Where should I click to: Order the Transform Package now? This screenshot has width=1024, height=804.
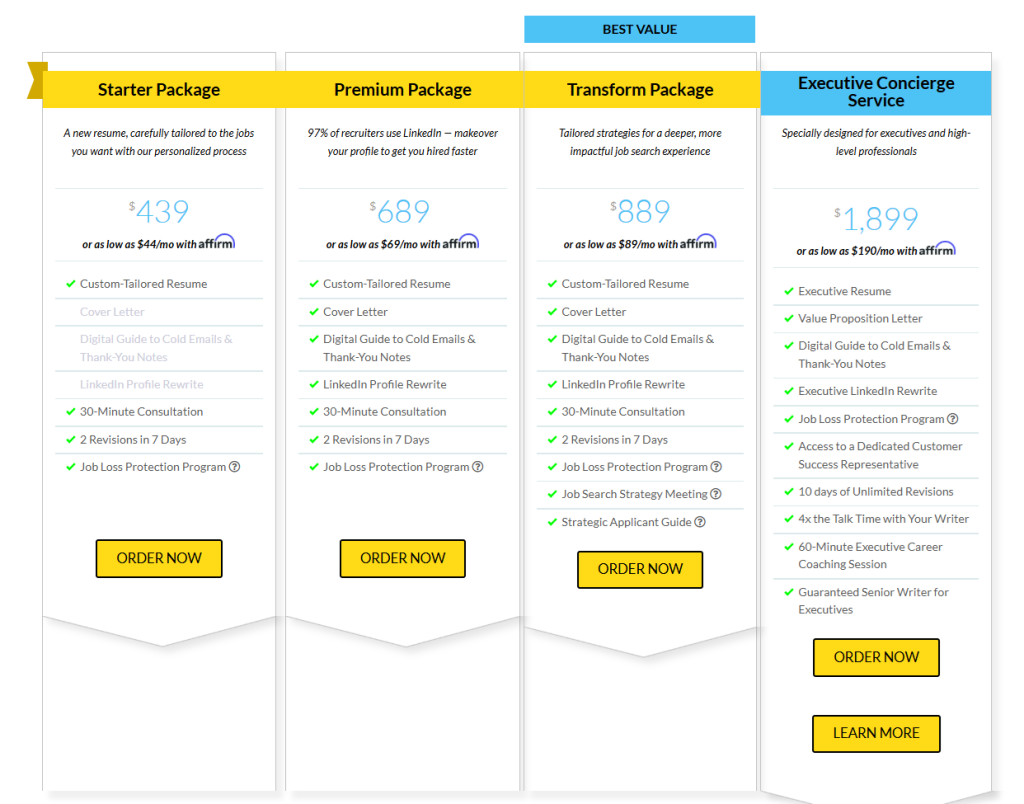pos(640,569)
